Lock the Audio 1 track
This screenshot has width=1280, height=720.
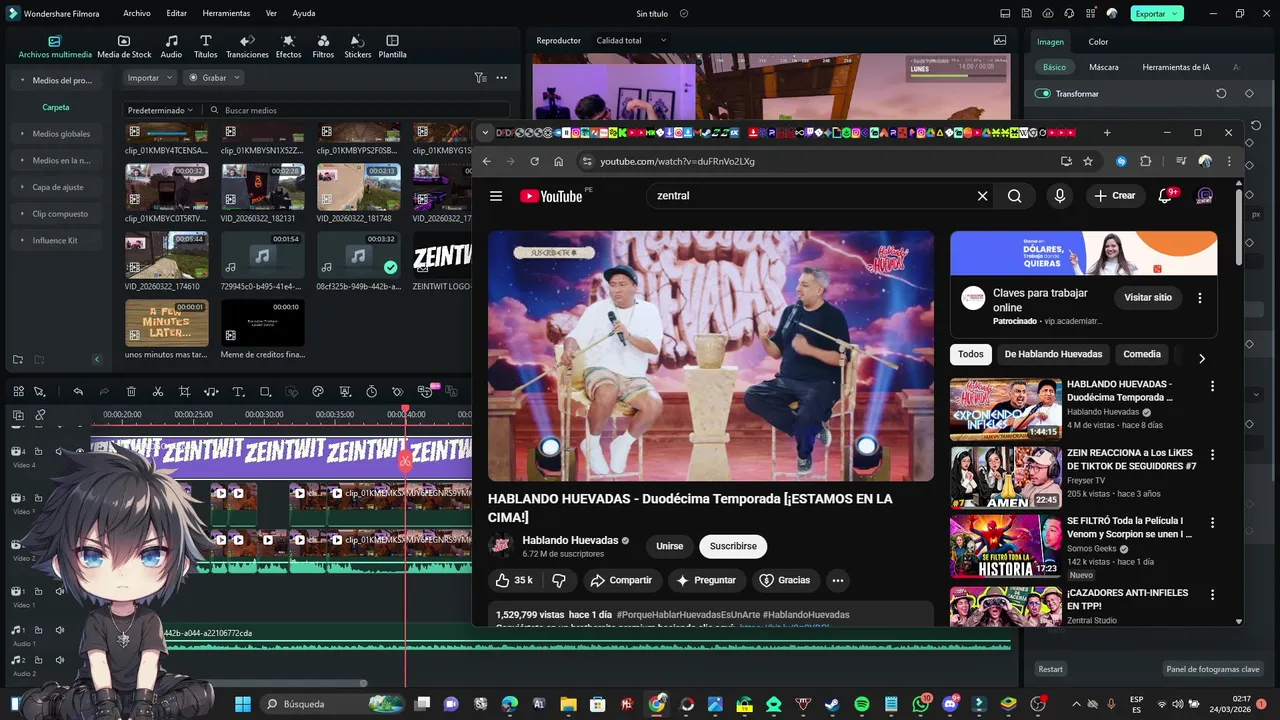pos(41,630)
